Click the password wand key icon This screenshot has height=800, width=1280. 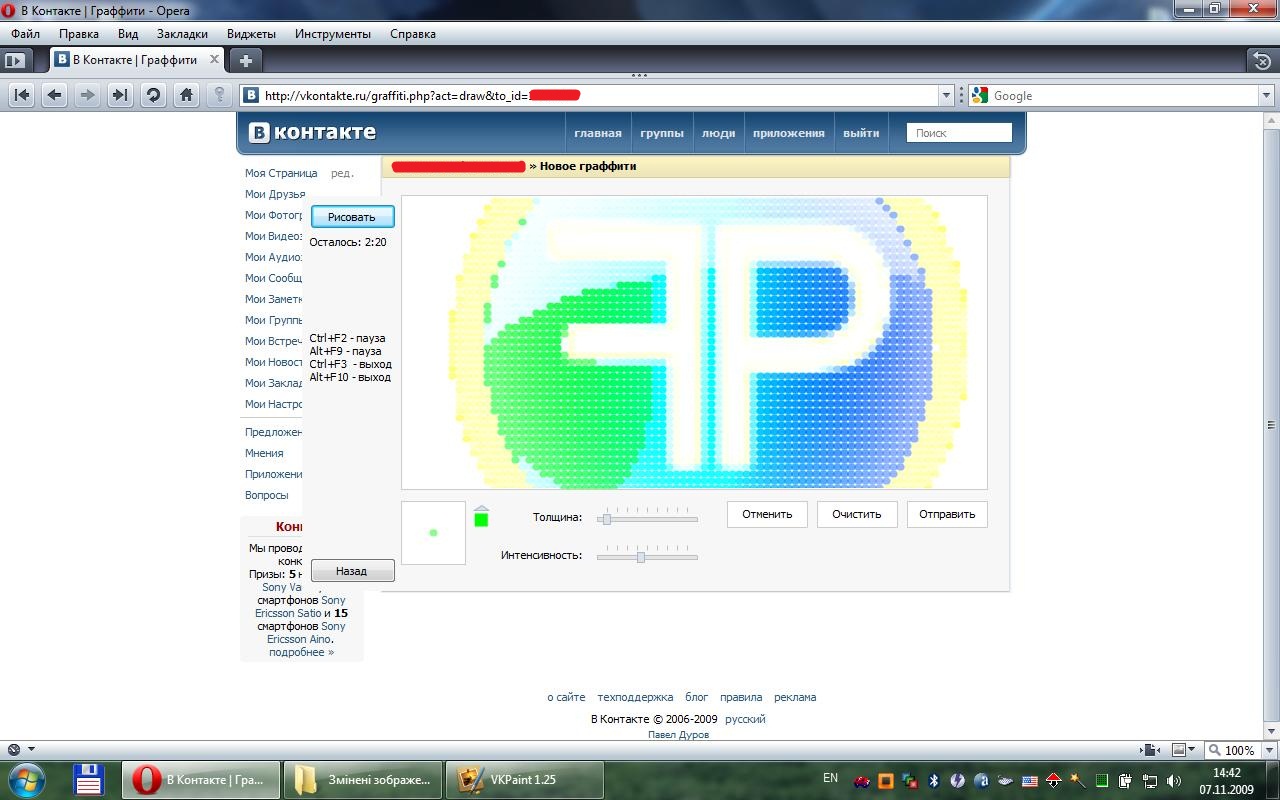[x=219, y=95]
